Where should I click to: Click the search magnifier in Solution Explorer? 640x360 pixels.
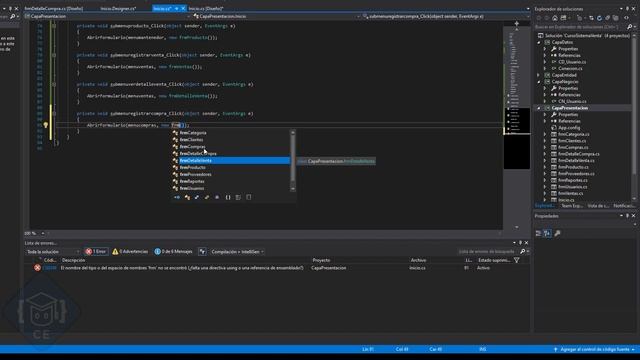click(x=629, y=27)
